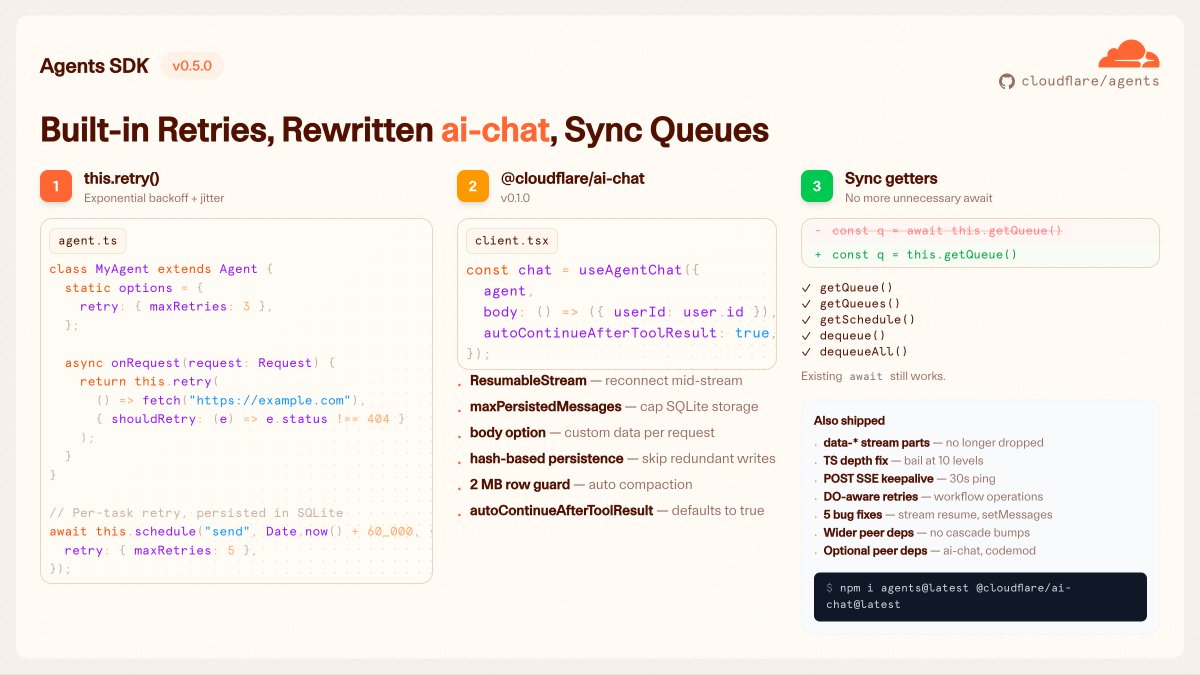Click the shouldRetry status !== 404 code line
1200x675 pixels.
click(x=250, y=419)
